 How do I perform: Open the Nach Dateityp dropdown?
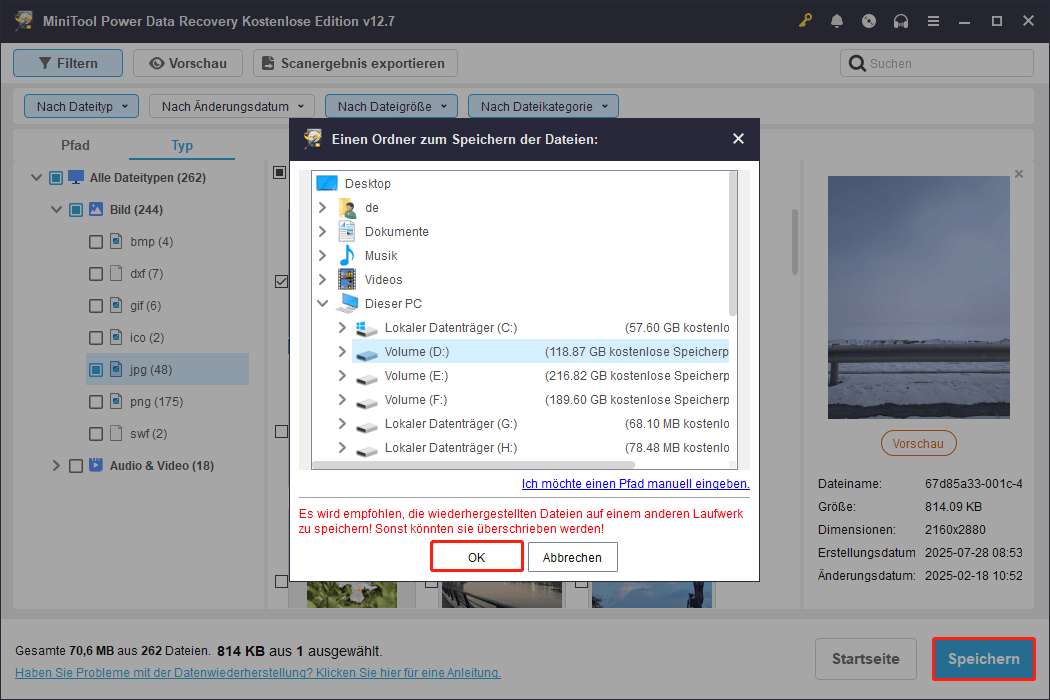80,105
